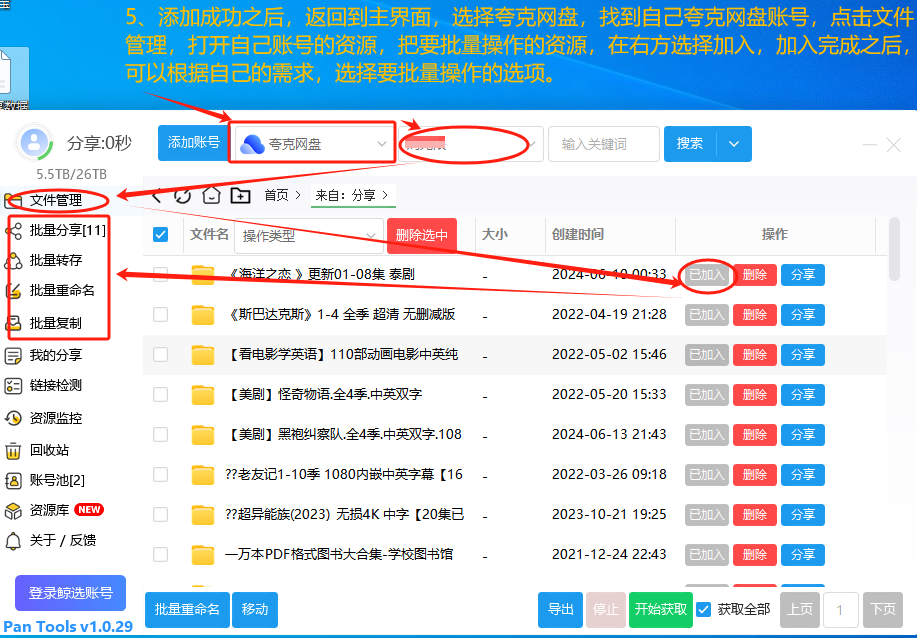This screenshot has width=917, height=638.
Task: Click the 停止 button
Action: [x=605, y=609]
